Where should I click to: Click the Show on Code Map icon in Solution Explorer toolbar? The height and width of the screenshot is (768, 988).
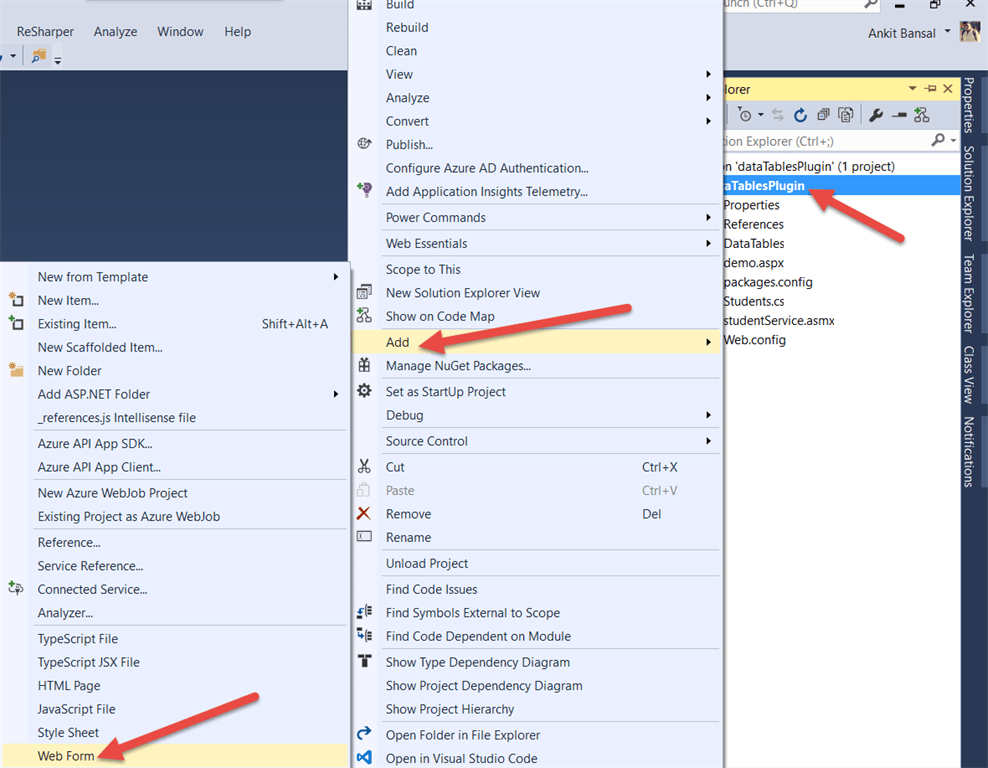921,114
